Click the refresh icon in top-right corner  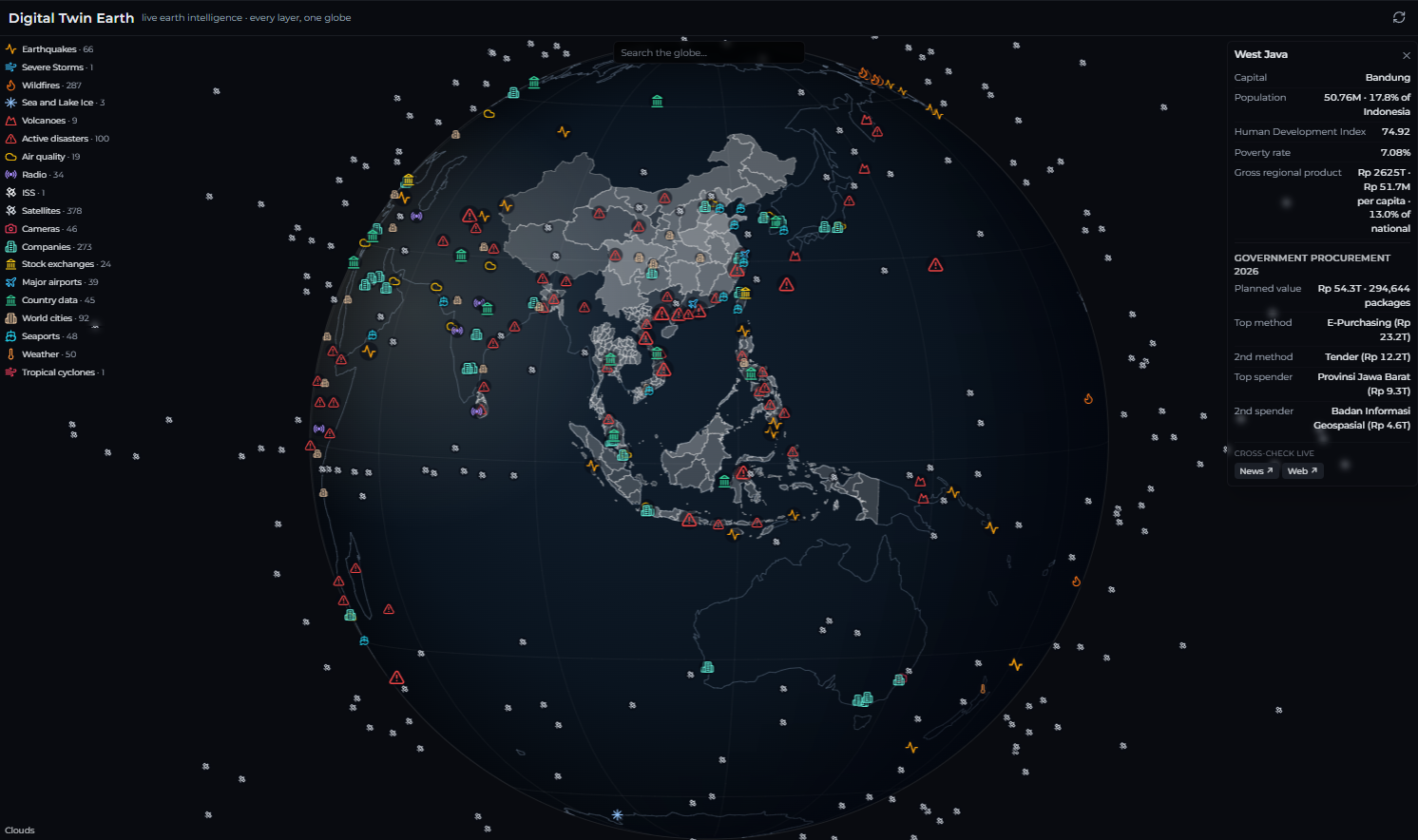click(1399, 17)
